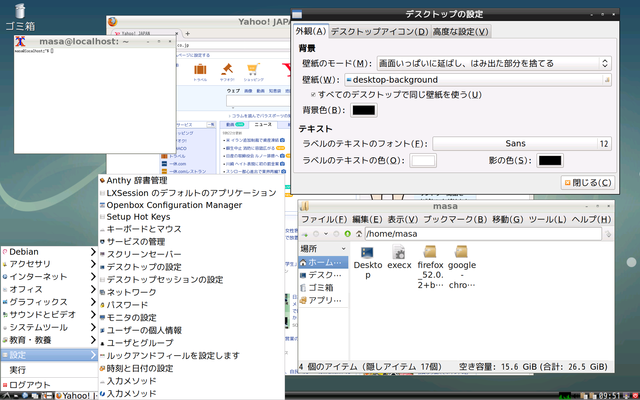Pick the ラベルのテキストの色 swatch

pyautogui.click(x=423, y=160)
